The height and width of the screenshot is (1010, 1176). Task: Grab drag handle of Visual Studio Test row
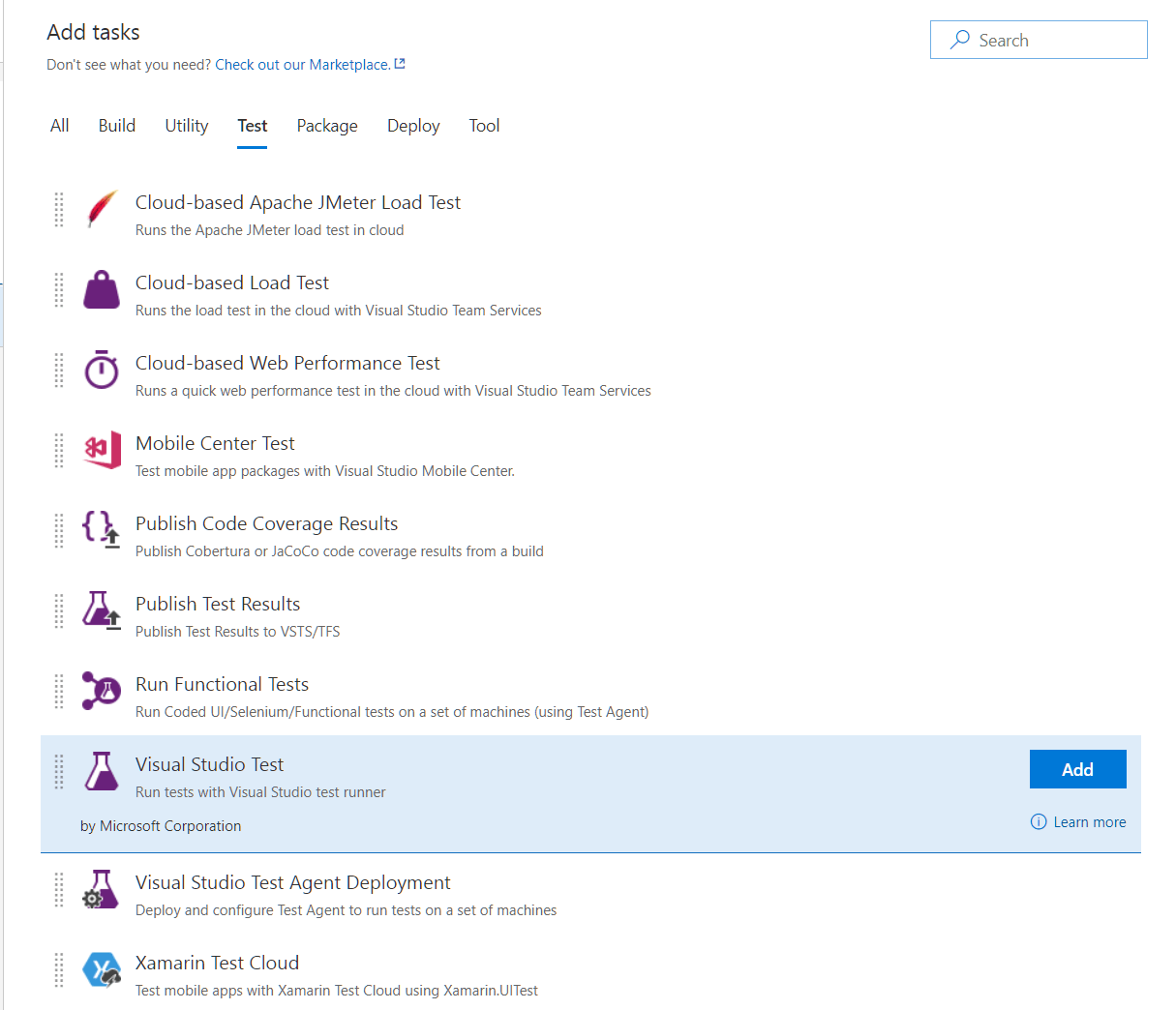click(x=59, y=771)
